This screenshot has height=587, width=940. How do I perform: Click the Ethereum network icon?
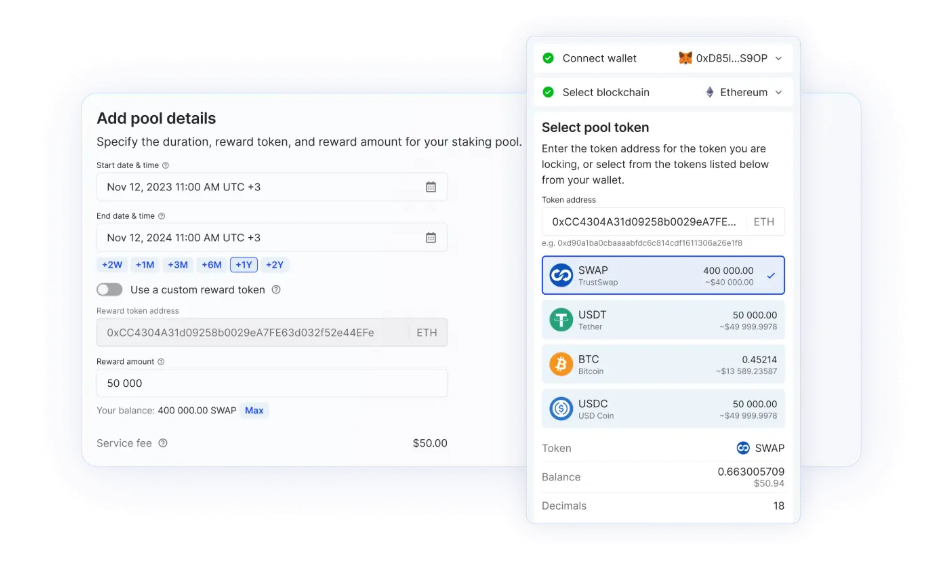coord(712,92)
